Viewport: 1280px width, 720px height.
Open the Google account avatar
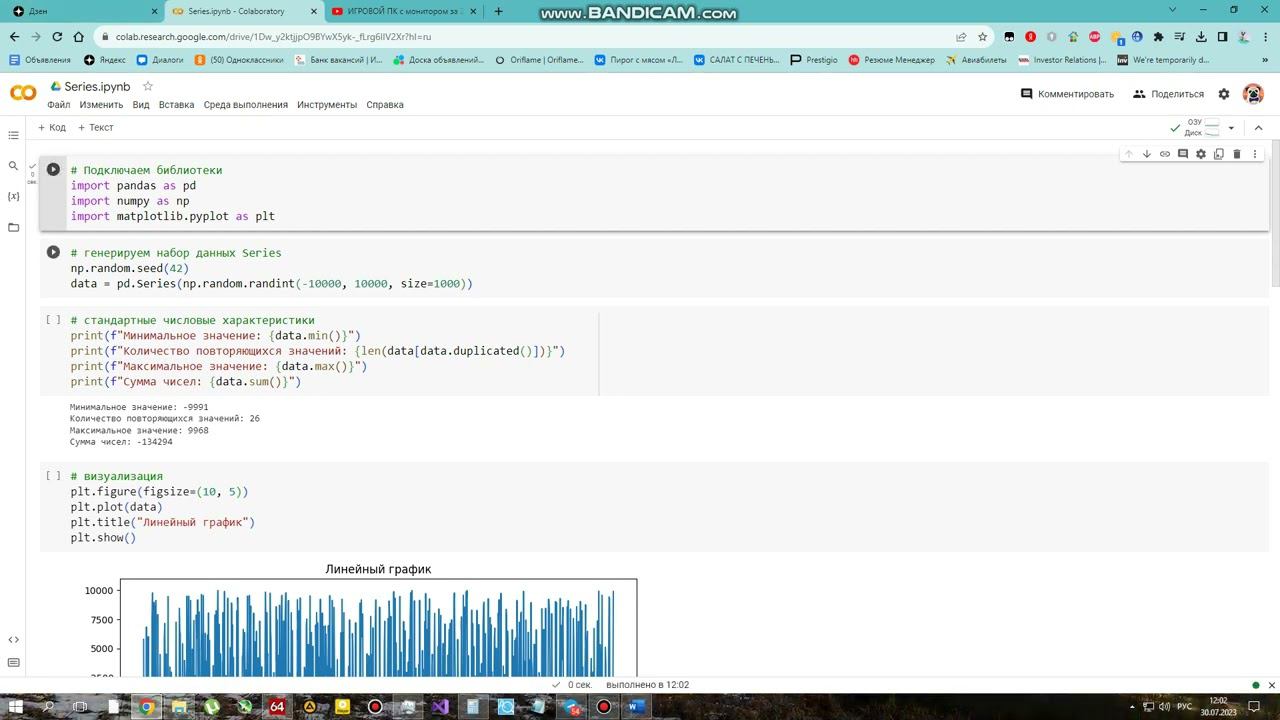(1253, 94)
